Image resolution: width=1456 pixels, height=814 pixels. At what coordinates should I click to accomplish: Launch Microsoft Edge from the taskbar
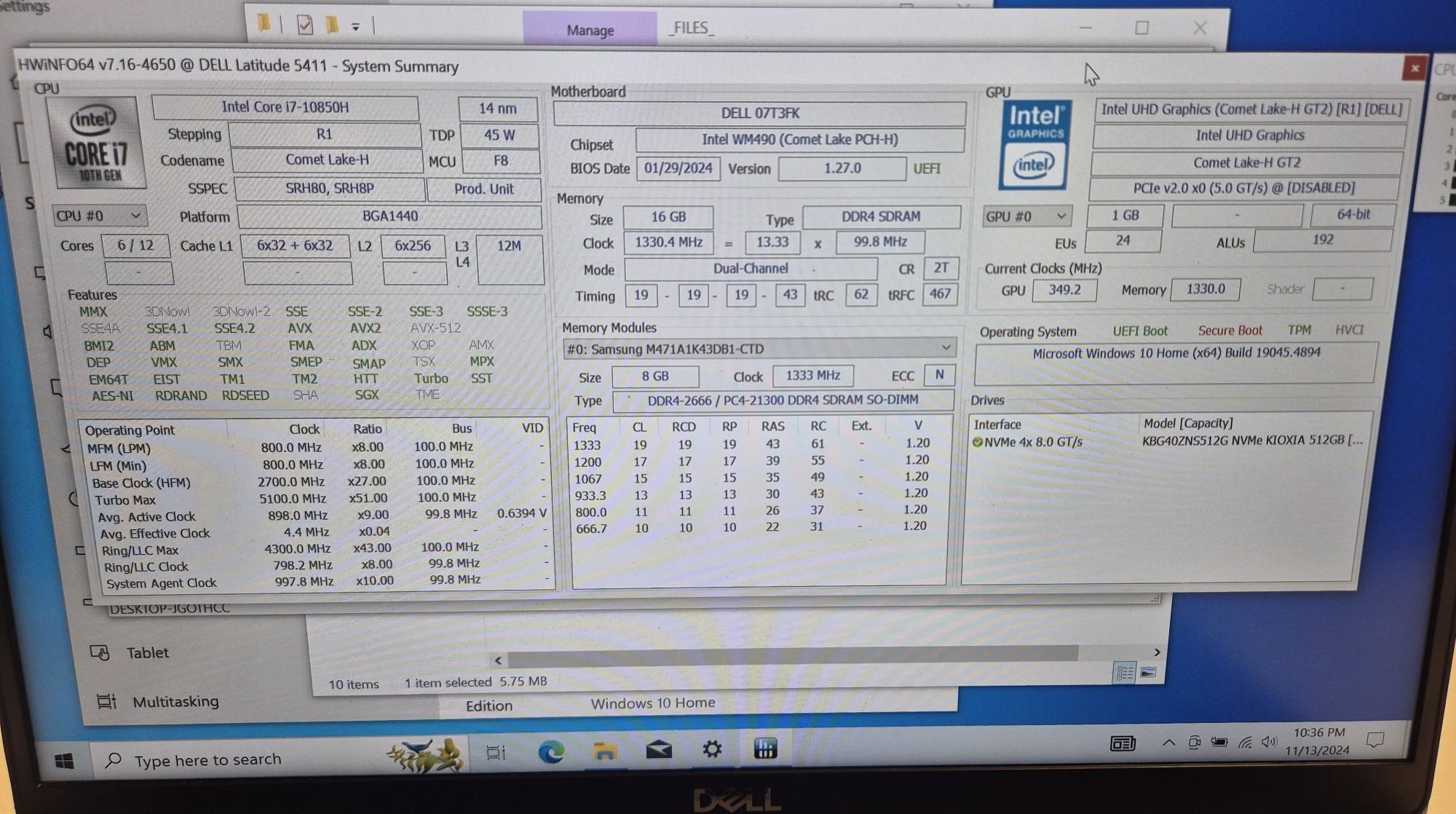[550, 751]
